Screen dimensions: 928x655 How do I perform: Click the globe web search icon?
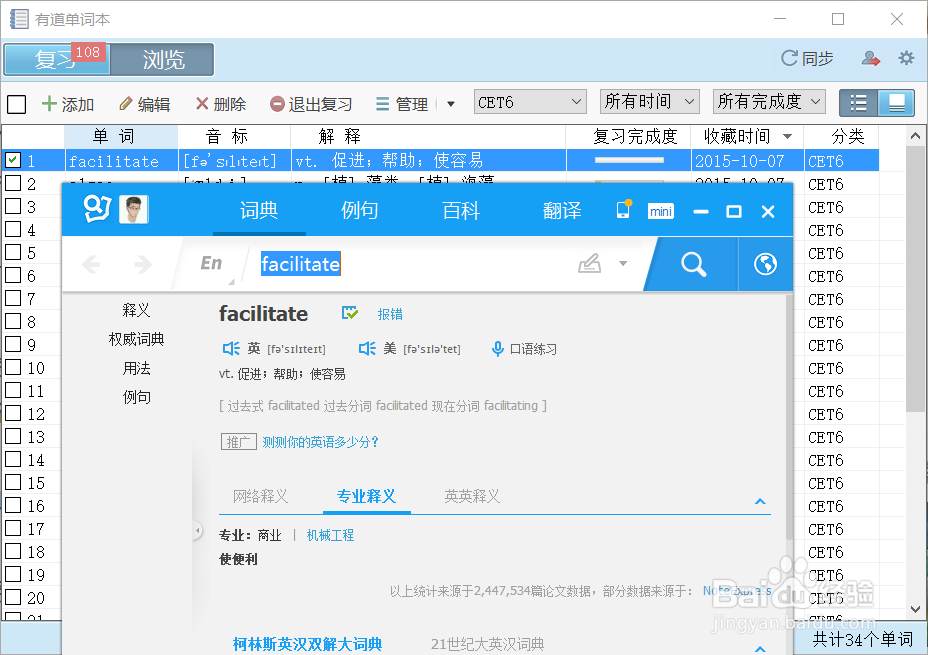(x=765, y=264)
